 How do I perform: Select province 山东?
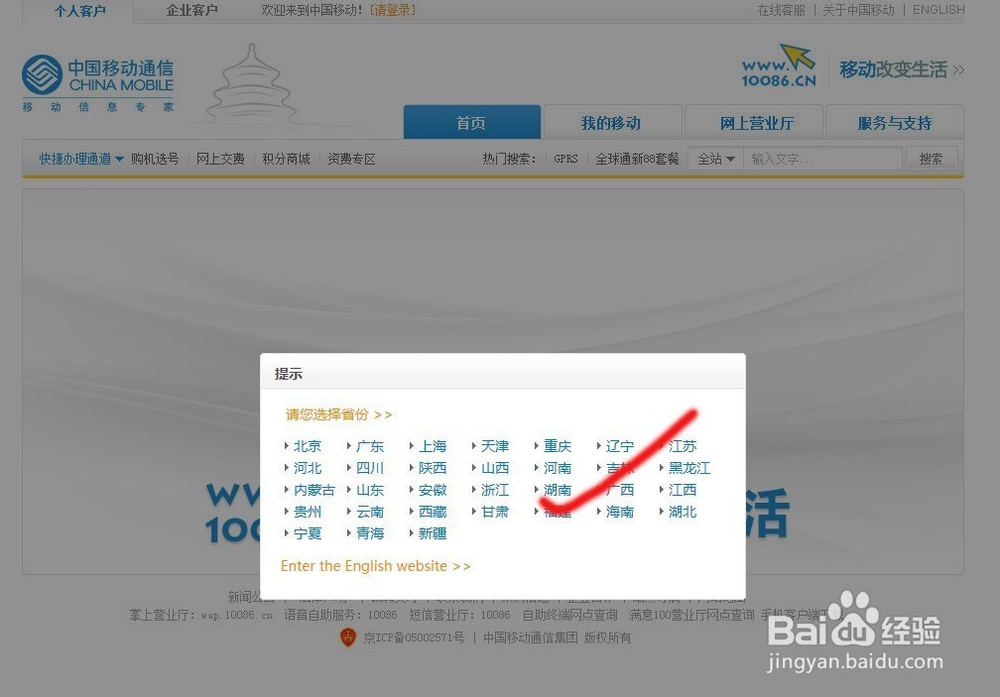370,490
